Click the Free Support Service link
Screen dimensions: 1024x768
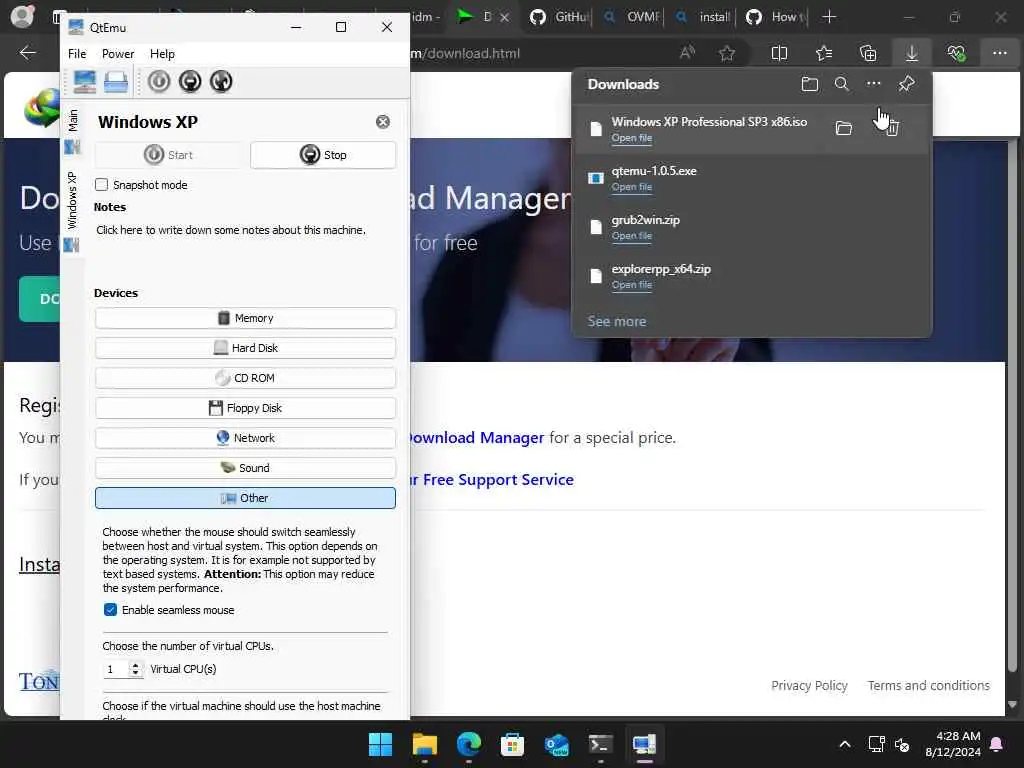point(492,480)
